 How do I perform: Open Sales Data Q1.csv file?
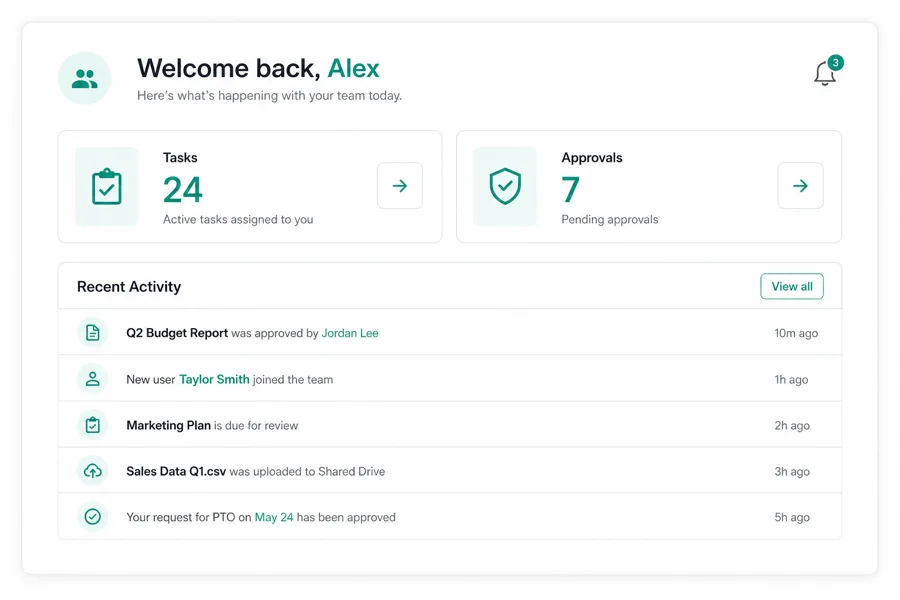tap(176, 471)
